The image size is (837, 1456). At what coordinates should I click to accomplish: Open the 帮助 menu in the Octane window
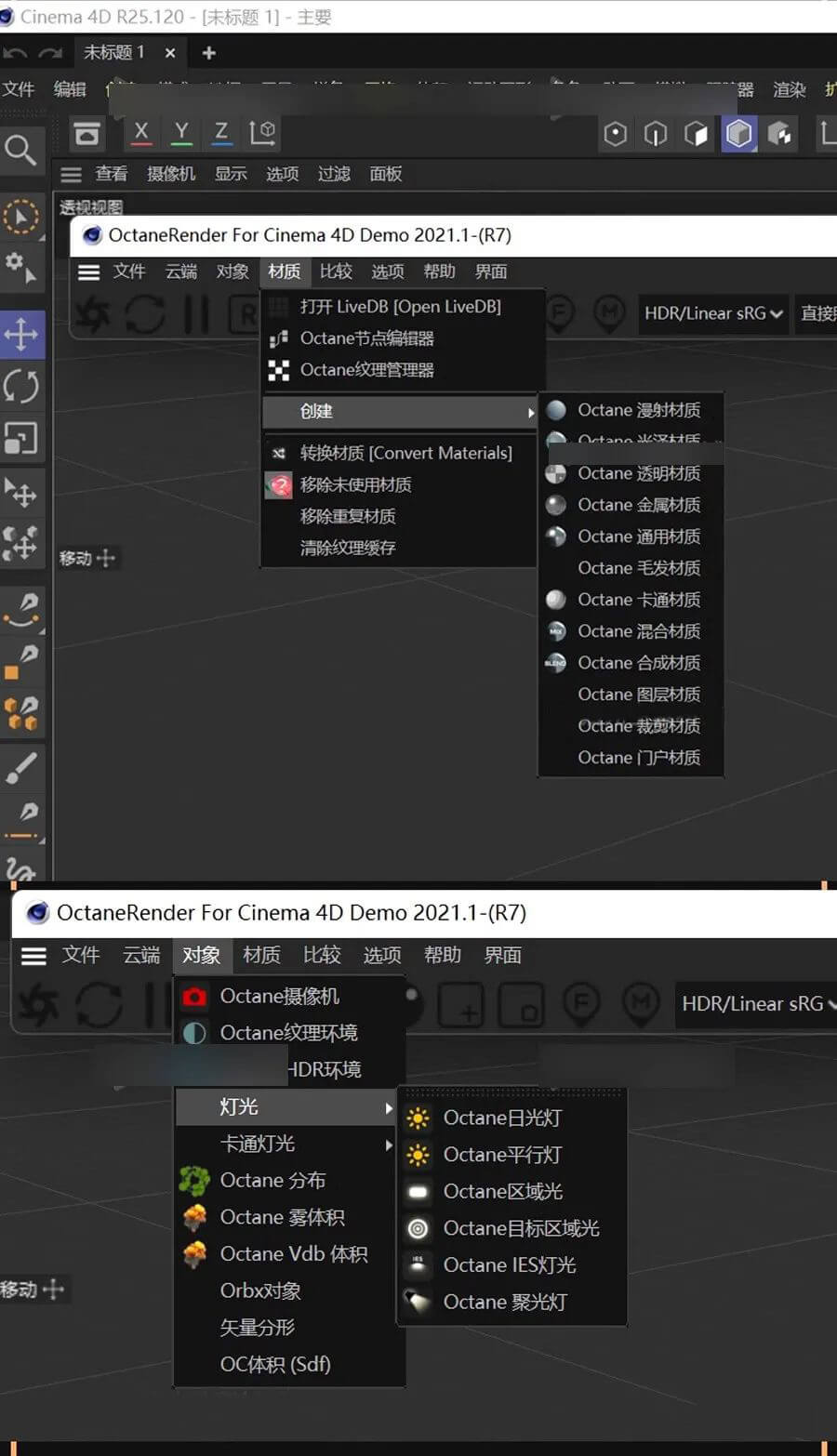tap(440, 271)
